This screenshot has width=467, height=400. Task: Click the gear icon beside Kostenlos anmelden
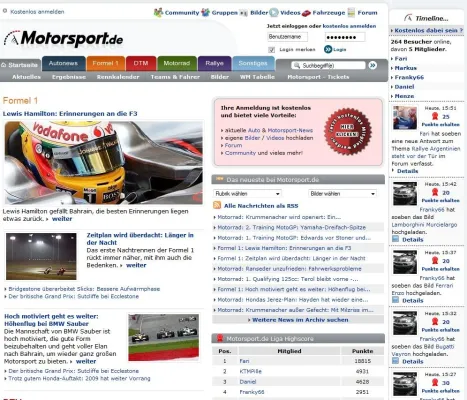pos(5,11)
